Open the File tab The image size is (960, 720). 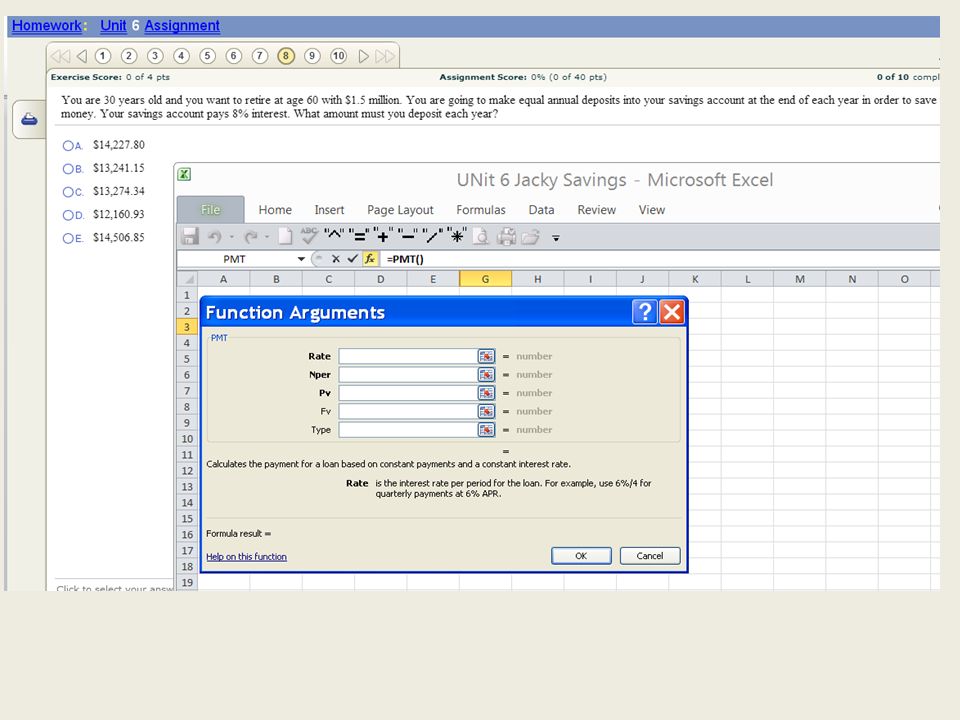coord(211,210)
